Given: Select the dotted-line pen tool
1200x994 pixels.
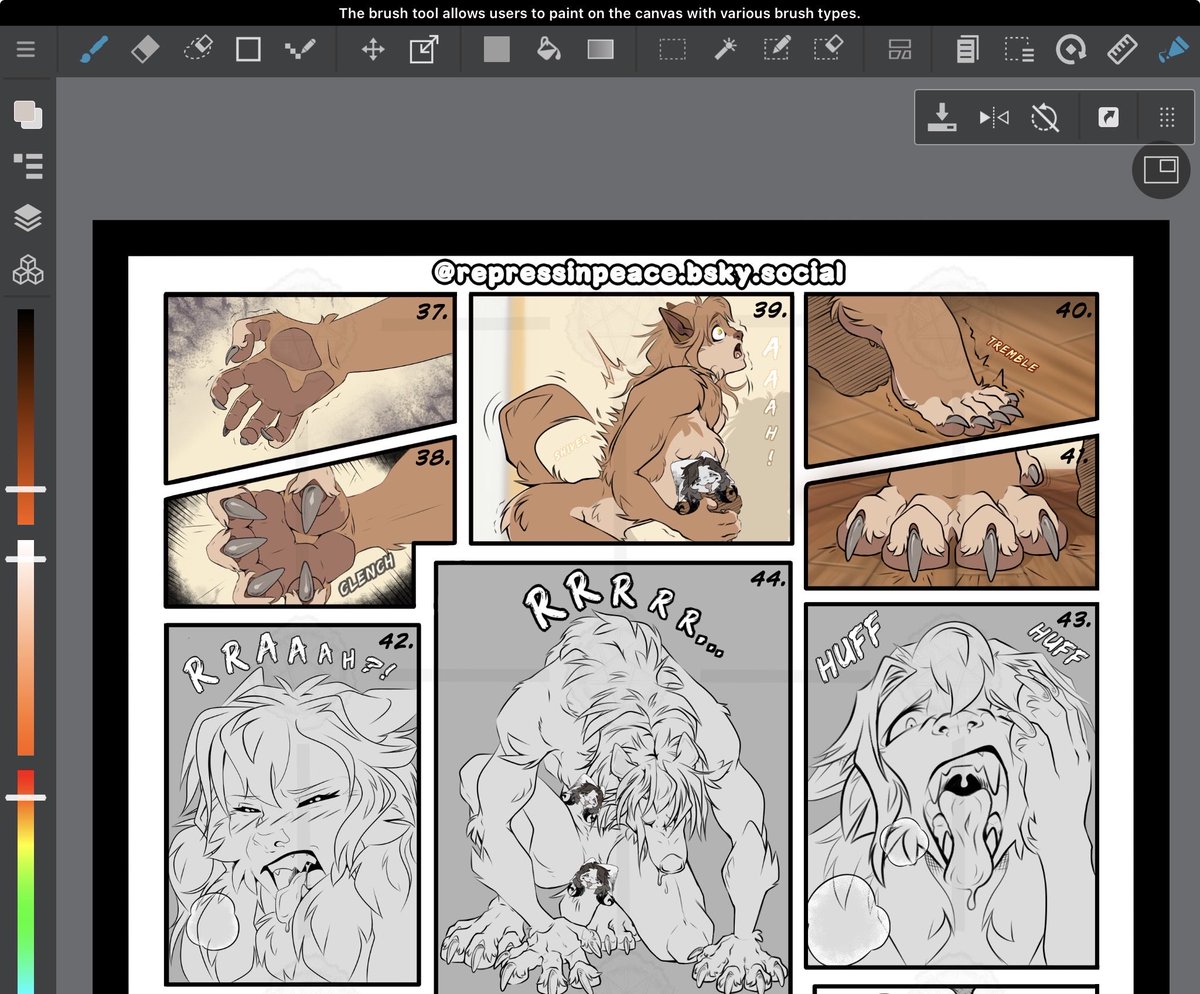Looking at the screenshot, I should click(x=300, y=49).
